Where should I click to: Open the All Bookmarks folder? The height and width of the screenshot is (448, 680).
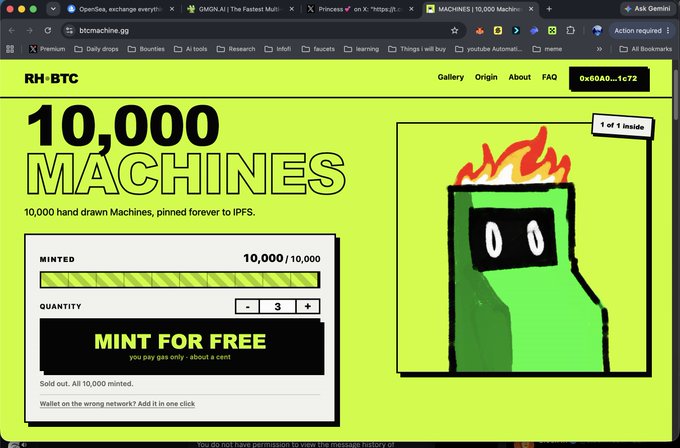(x=646, y=49)
